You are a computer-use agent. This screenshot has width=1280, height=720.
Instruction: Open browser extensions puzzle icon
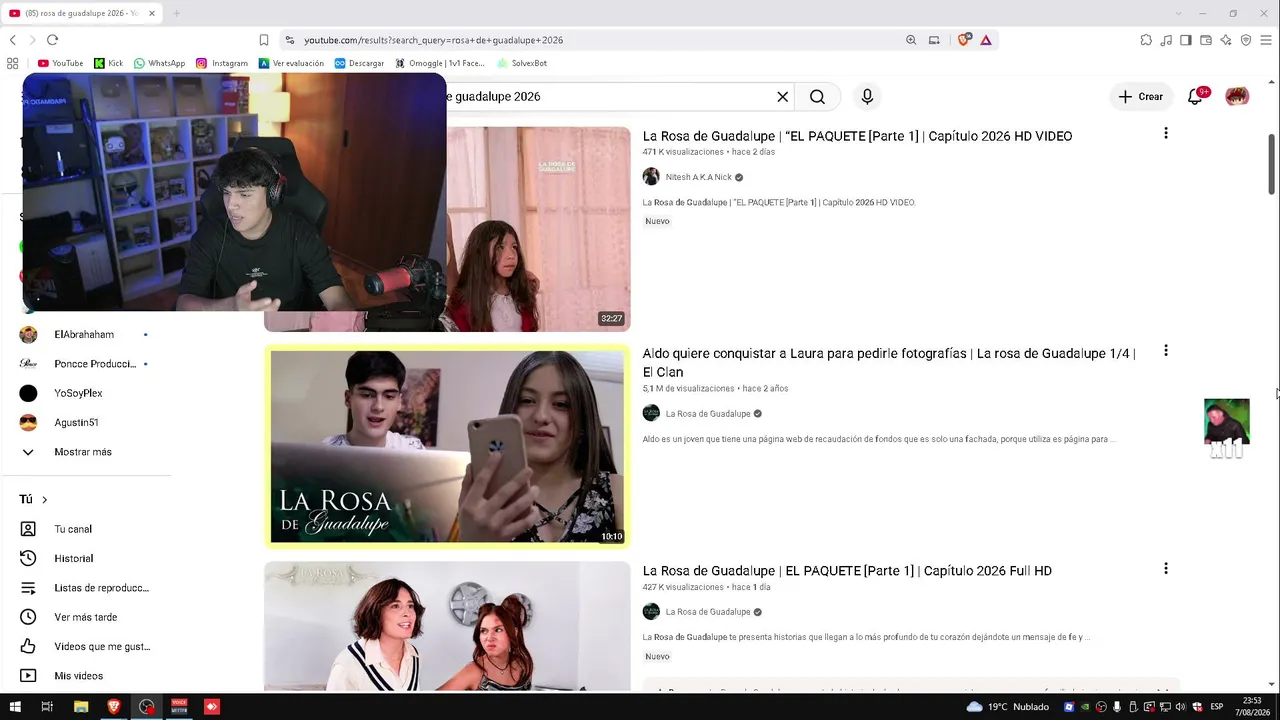[1146, 40]
